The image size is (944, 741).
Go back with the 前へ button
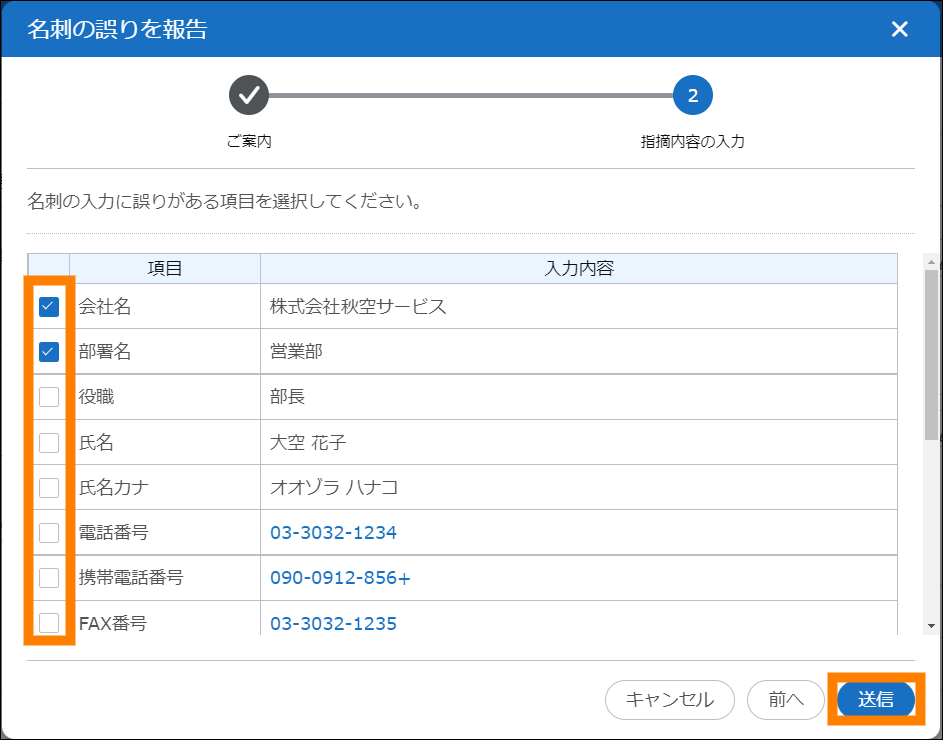[x=786, y=700]
